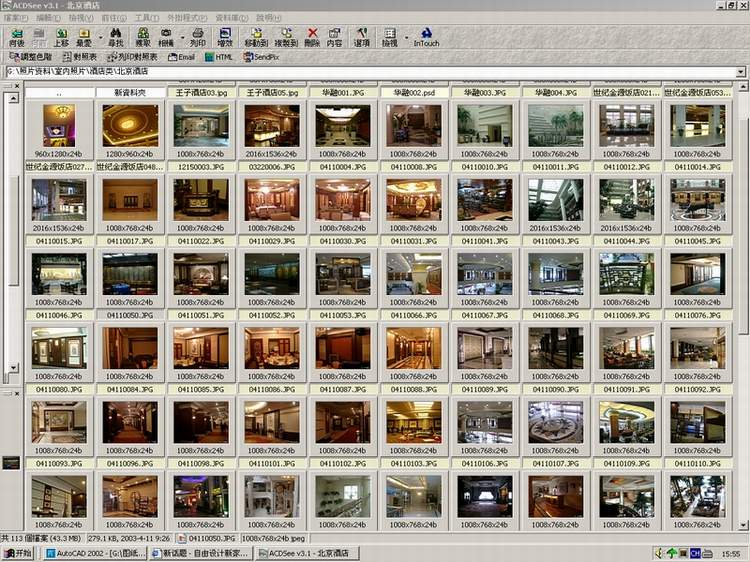Send image via the Email button
Screen dimensions: 750x562
181,57
